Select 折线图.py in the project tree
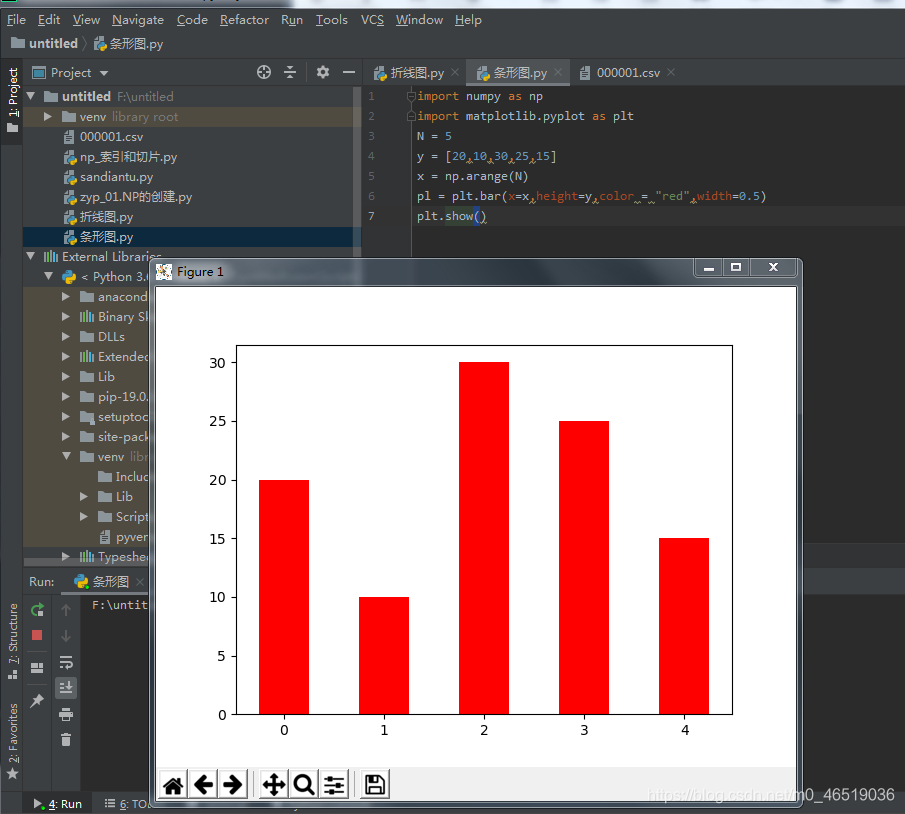The width and height of the screenshot is (905, 814). pos(106,217)
